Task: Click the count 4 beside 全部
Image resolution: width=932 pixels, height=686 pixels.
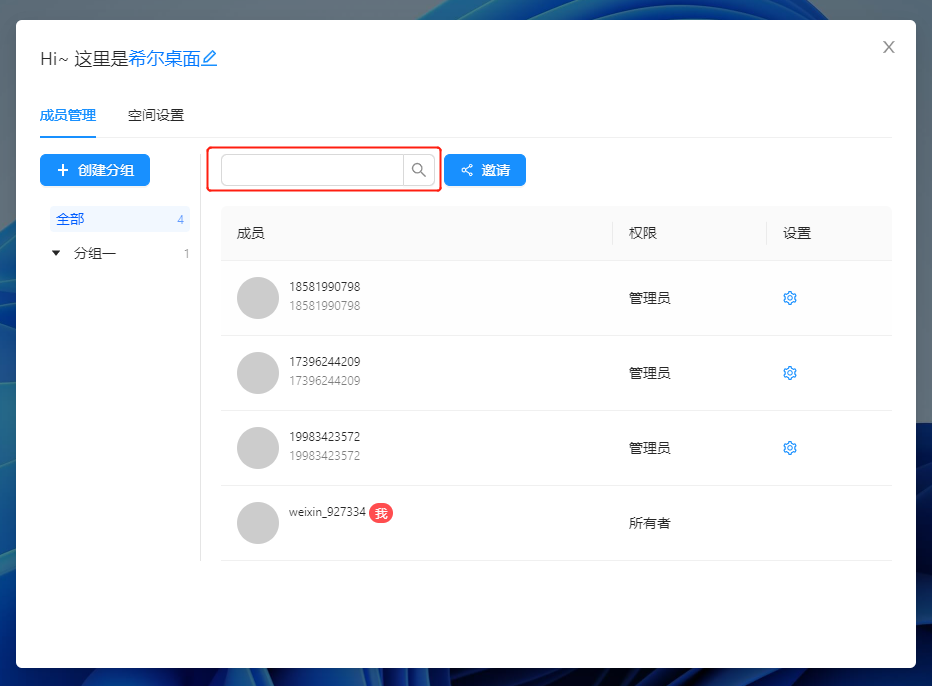Action: (x=181, y=220)
